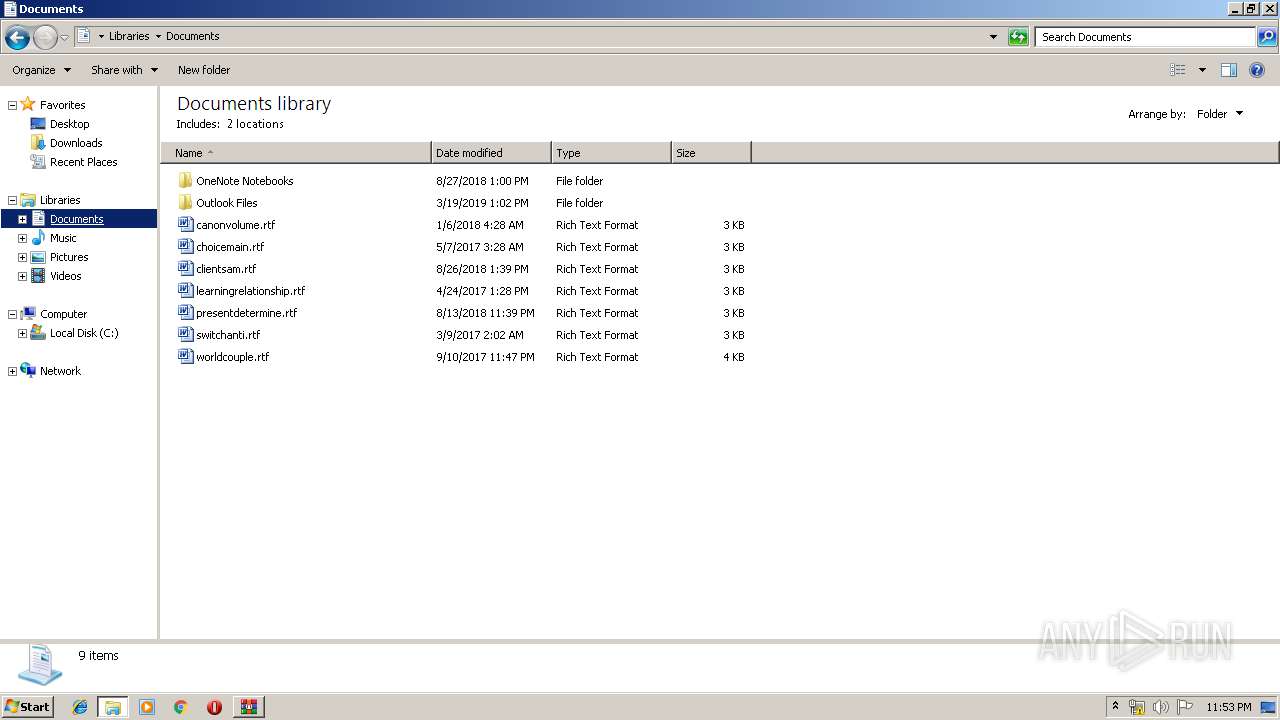The image size is (1280, 720).
Task: Click the New folder button
Action: point(204,70)
